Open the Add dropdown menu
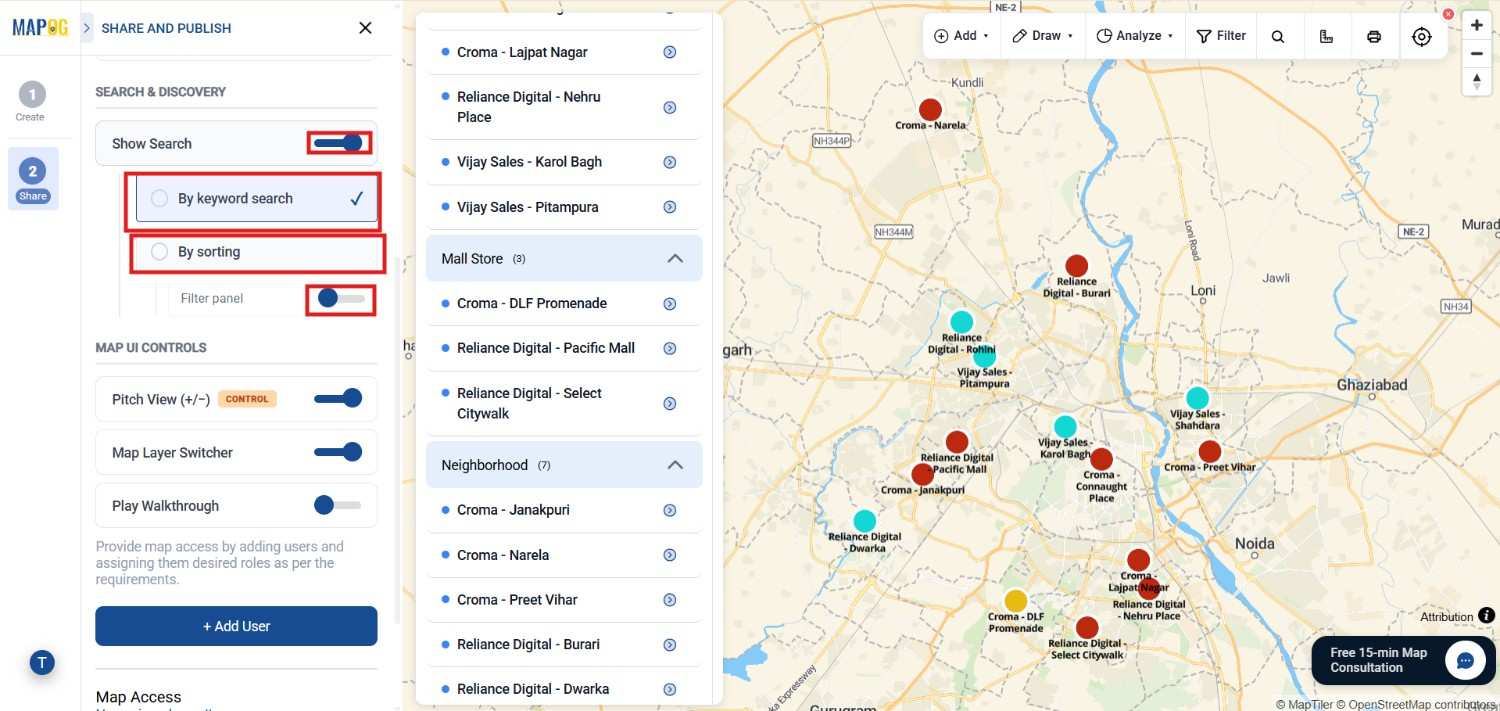 point(961,36)
